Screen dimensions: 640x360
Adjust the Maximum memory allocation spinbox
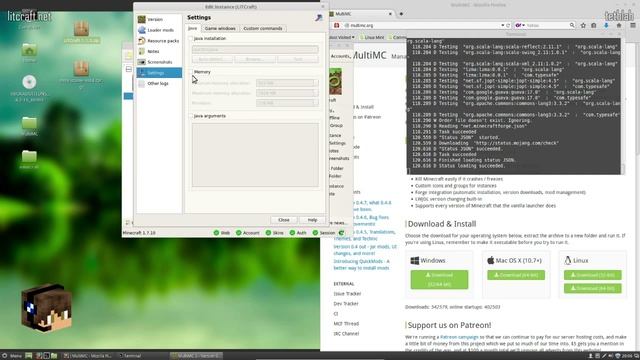287,93
